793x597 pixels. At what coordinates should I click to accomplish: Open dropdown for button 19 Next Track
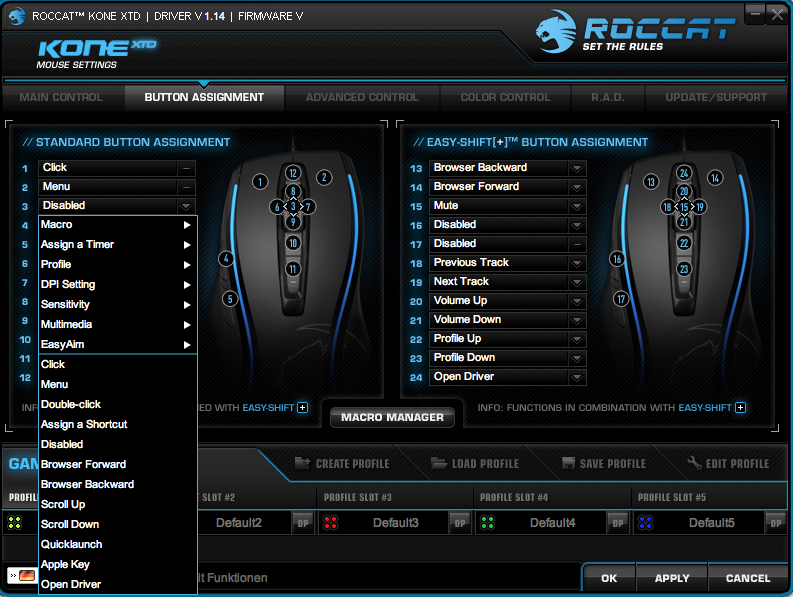577,282
